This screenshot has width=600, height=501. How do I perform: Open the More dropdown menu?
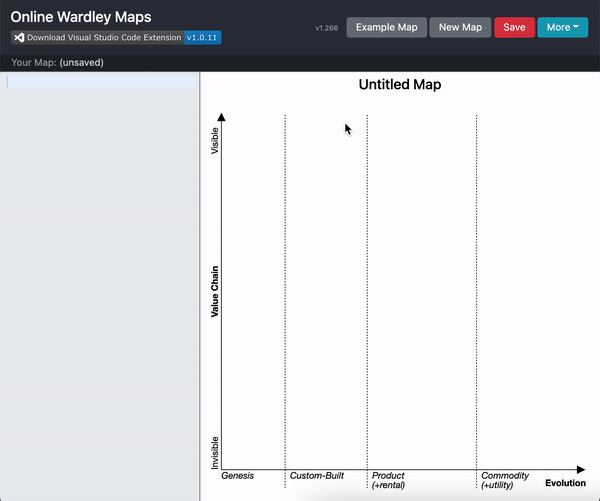pos(562,27)
